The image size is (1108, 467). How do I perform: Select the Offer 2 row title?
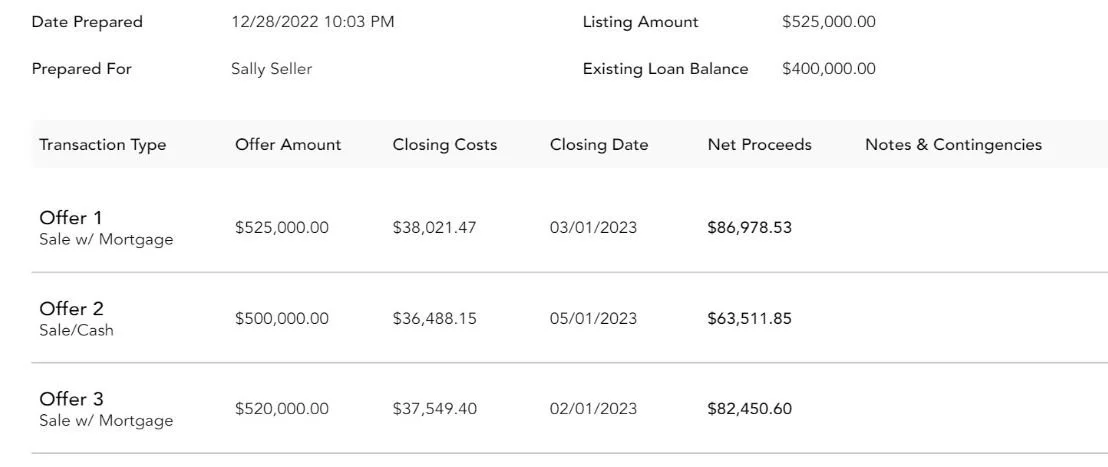click(x=71, y=309)
